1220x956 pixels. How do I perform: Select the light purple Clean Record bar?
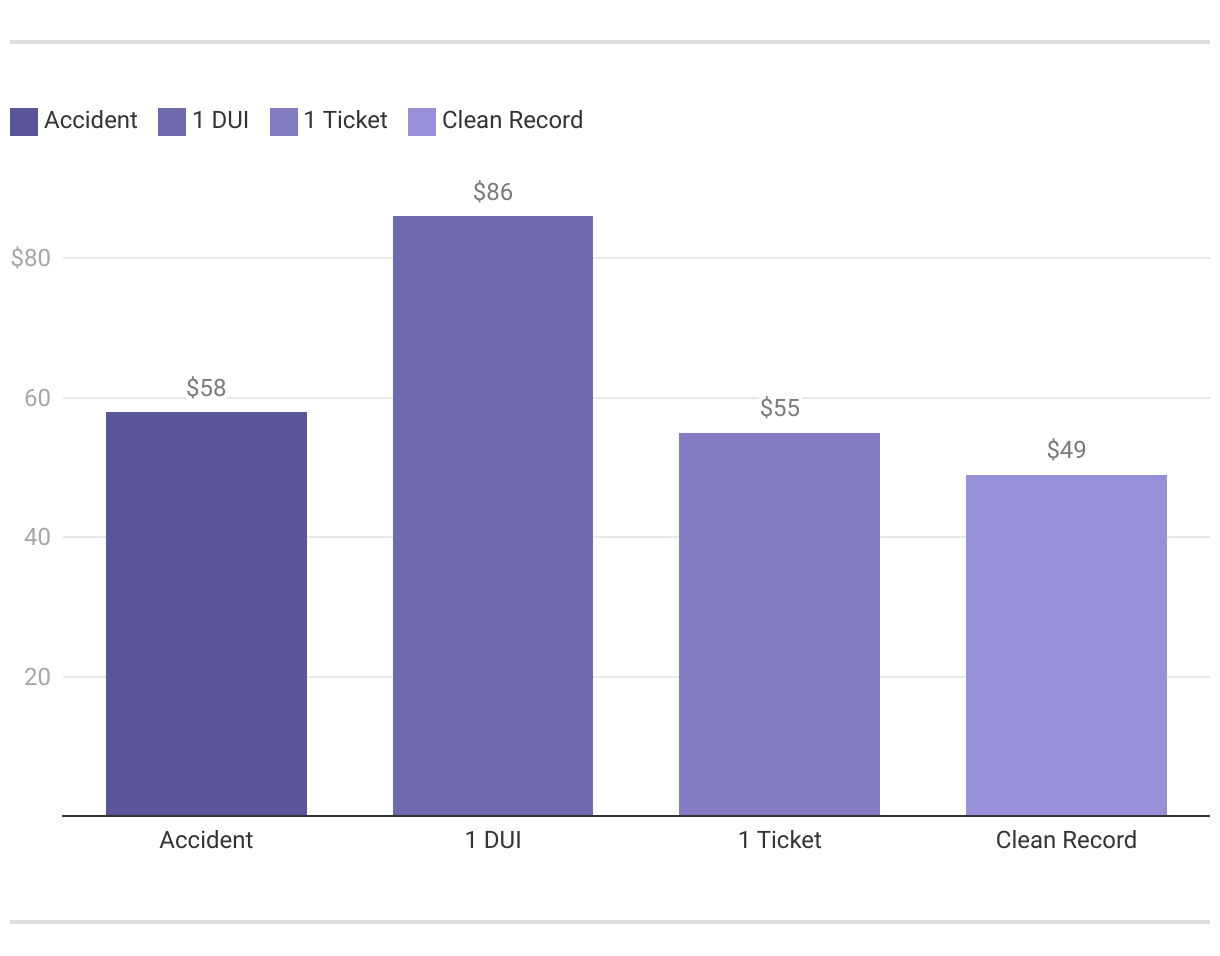[x=1066, y=645]
